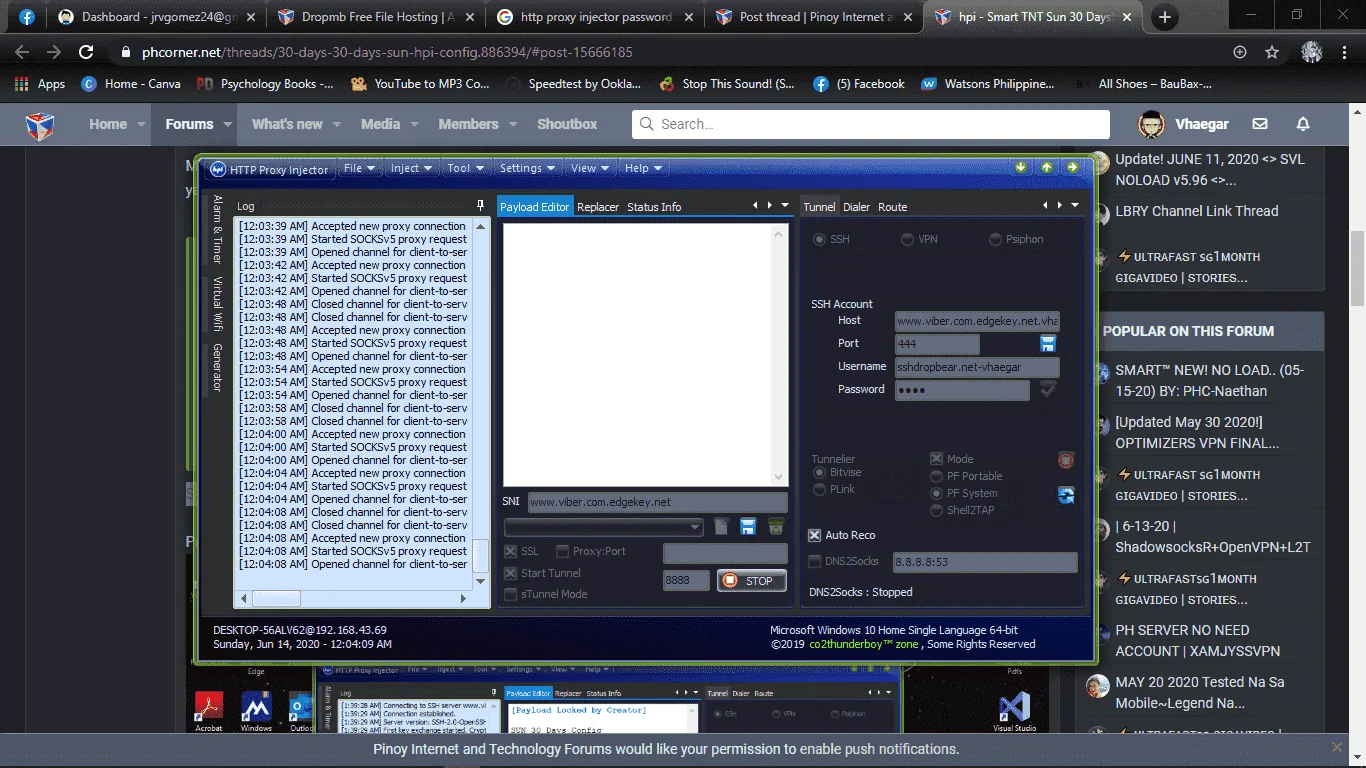
Task: Open the Forums navigation link
Action: point(190,124)
